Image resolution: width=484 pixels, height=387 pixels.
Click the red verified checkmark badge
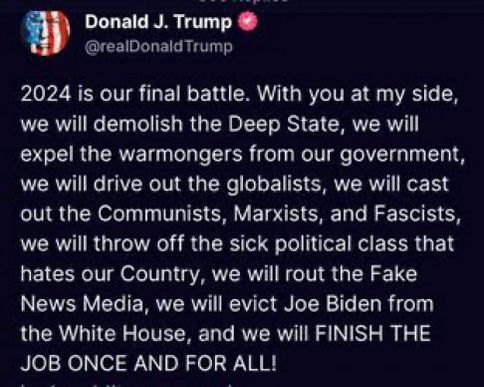(247, 22)
